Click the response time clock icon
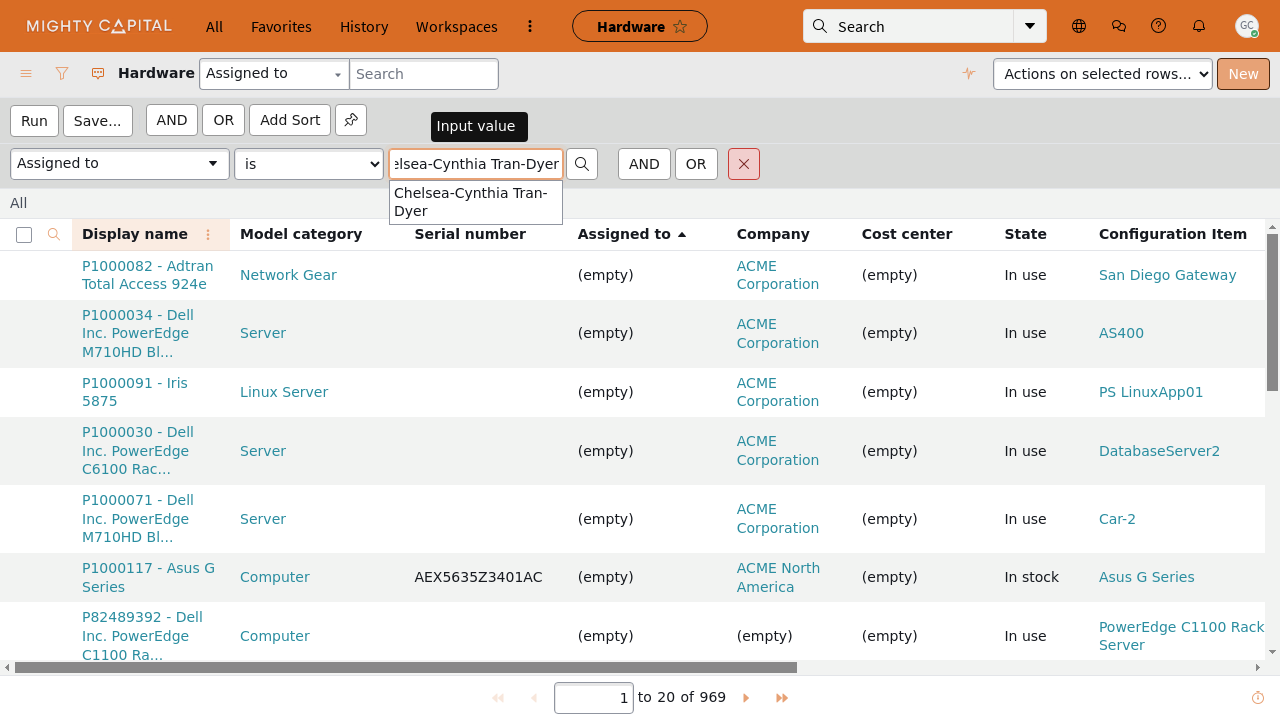Screen dimensions: 1280x720 tap(1258, 698)
